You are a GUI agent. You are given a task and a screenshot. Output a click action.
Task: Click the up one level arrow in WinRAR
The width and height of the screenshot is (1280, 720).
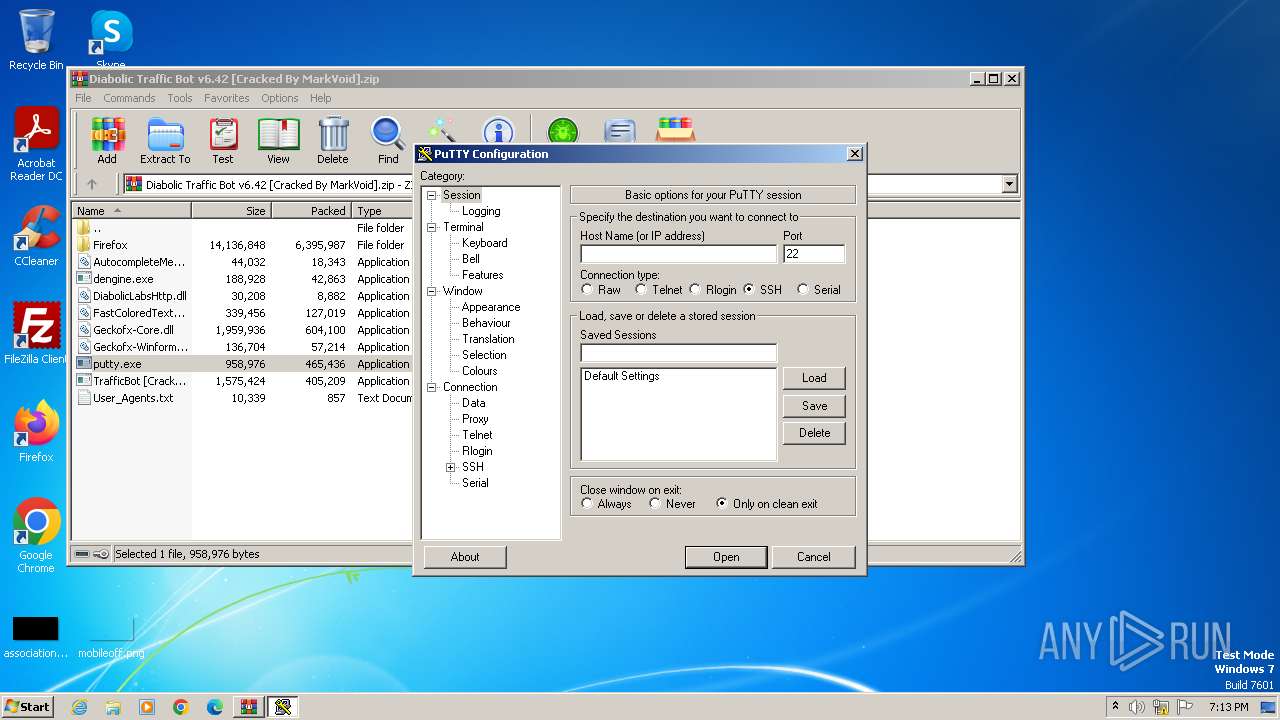pyautogui.click(x=92, y=184)
